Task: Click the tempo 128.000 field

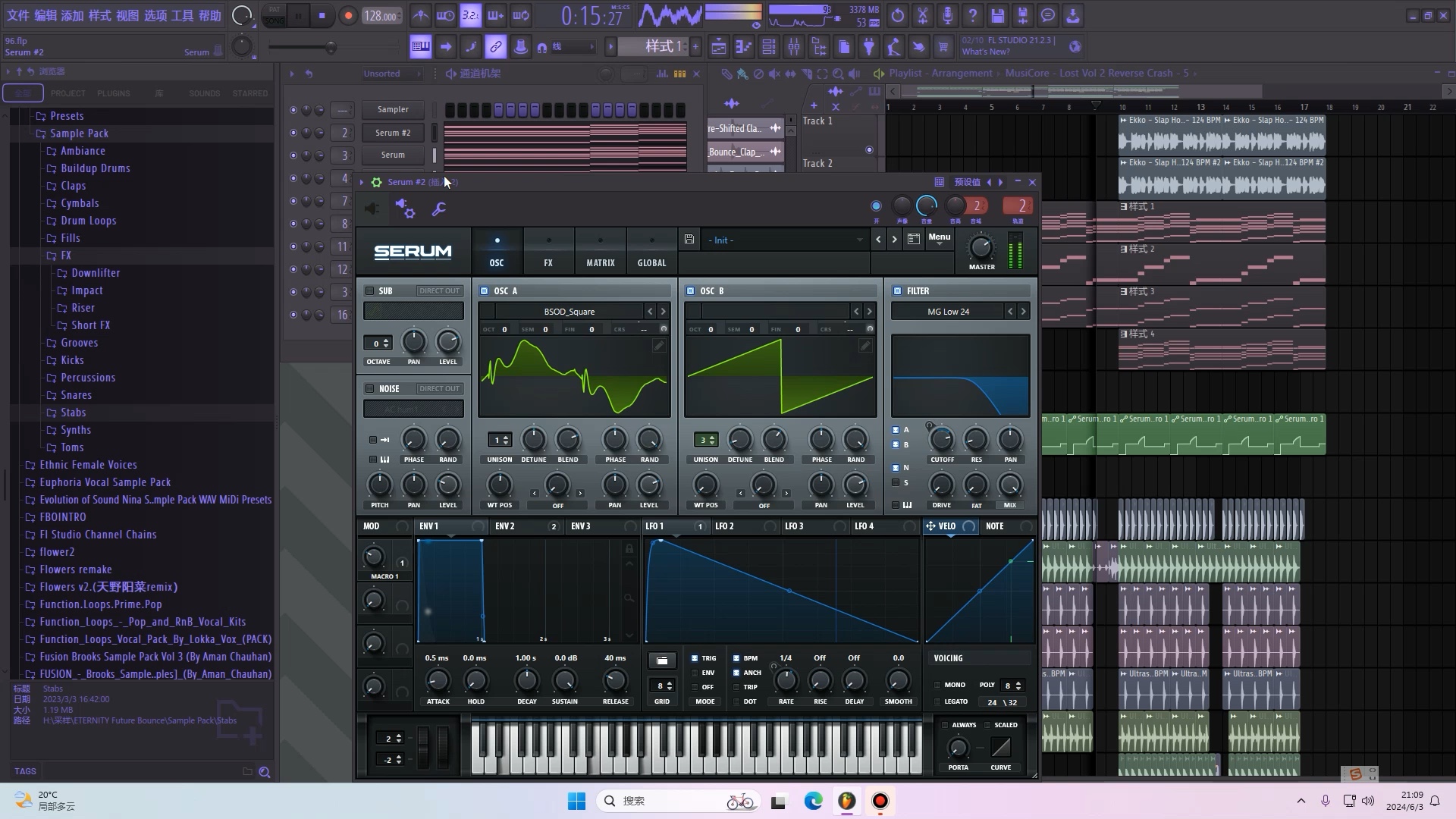Action: pos(381,16)
